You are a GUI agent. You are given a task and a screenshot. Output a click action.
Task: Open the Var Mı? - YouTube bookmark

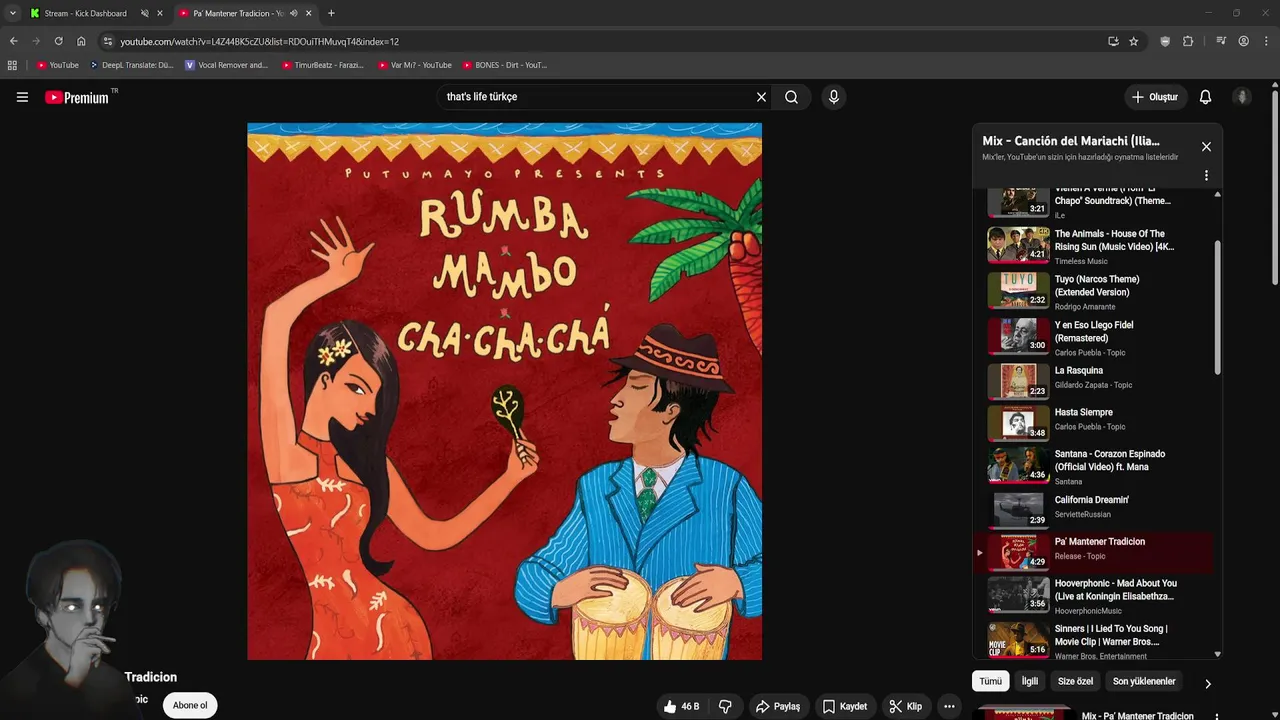point(414,65)
